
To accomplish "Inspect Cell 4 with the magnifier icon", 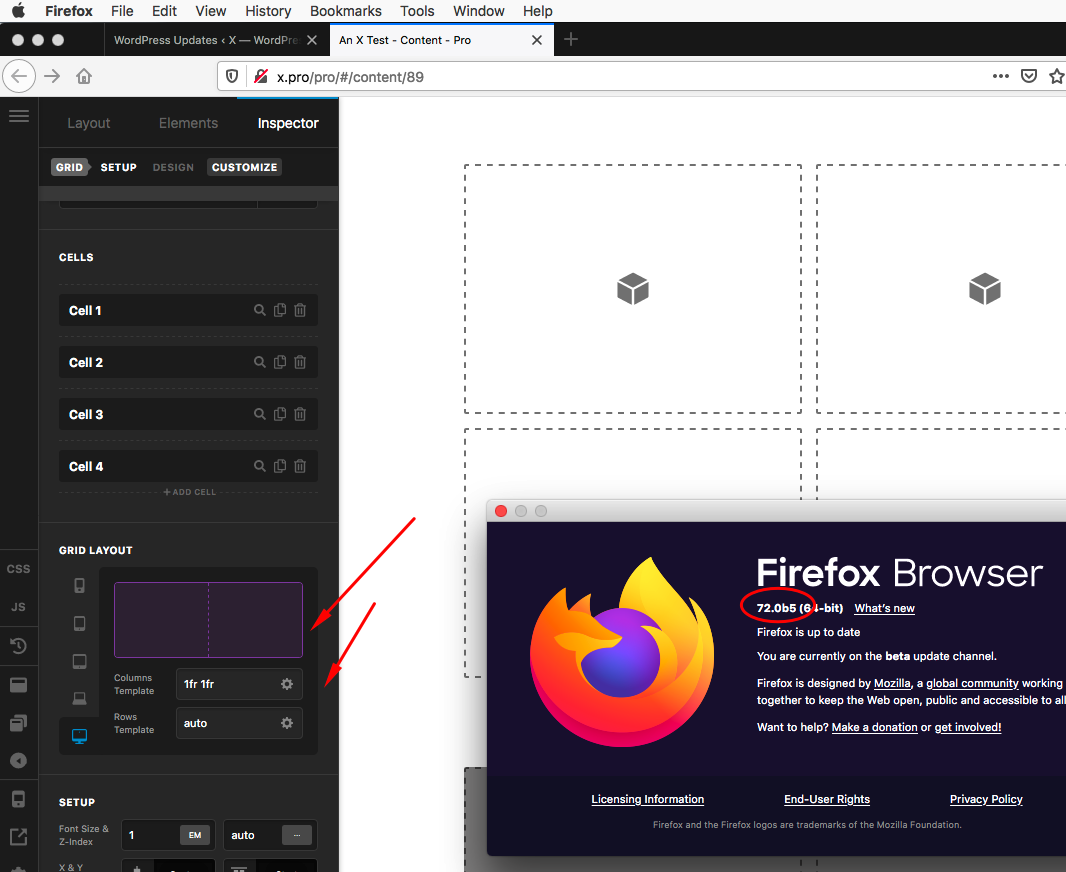I will click(260, 466).
